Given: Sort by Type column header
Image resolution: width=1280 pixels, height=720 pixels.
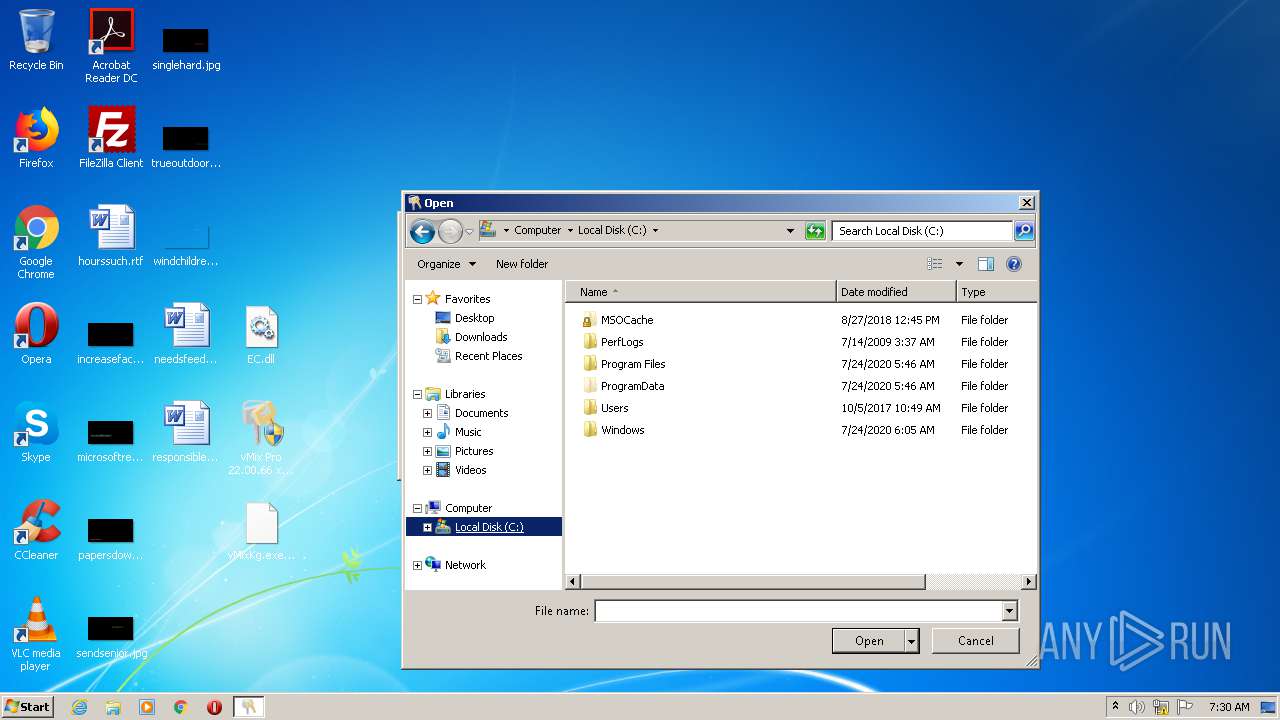Looking at the screenshot, I should coord(996,292).
